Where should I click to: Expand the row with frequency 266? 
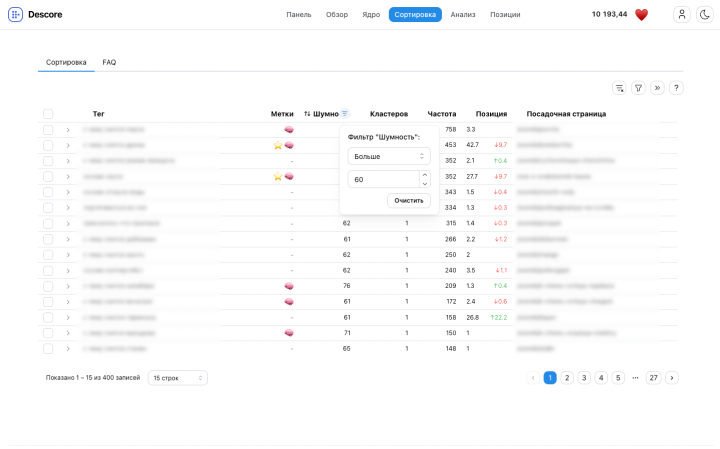68,239
